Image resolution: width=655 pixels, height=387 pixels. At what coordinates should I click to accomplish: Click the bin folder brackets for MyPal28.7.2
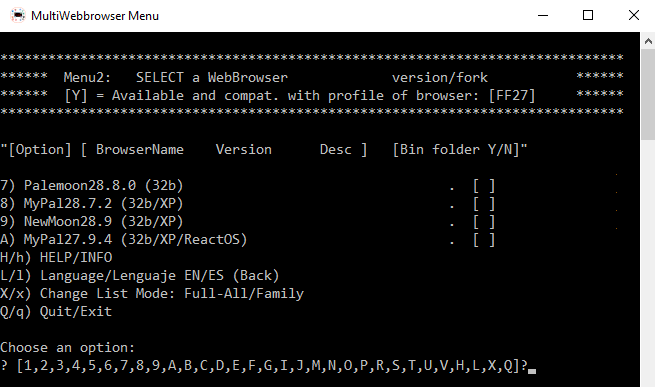pos(484,204)
